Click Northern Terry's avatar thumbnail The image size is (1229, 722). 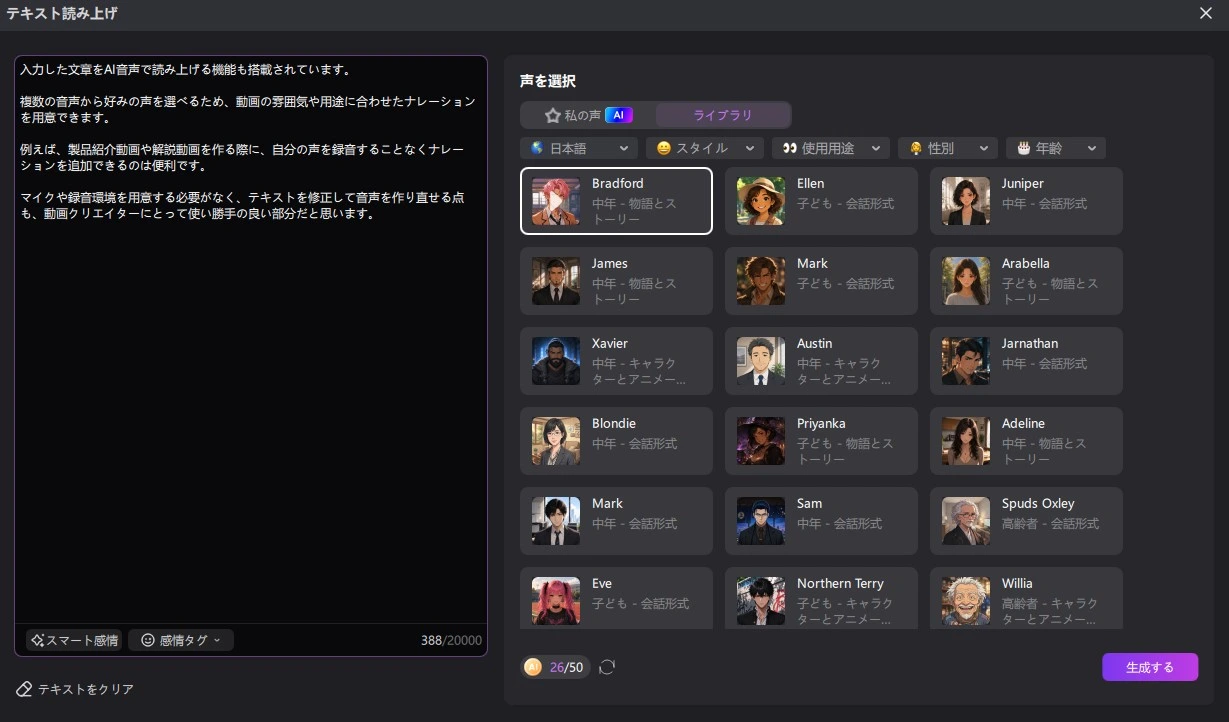761,601
